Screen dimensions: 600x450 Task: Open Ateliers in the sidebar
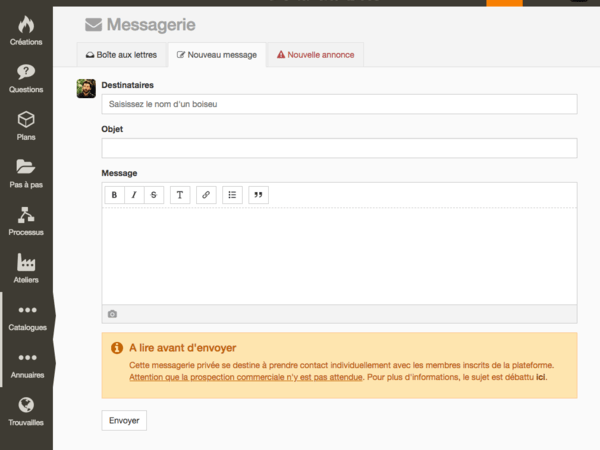(26, 269)
